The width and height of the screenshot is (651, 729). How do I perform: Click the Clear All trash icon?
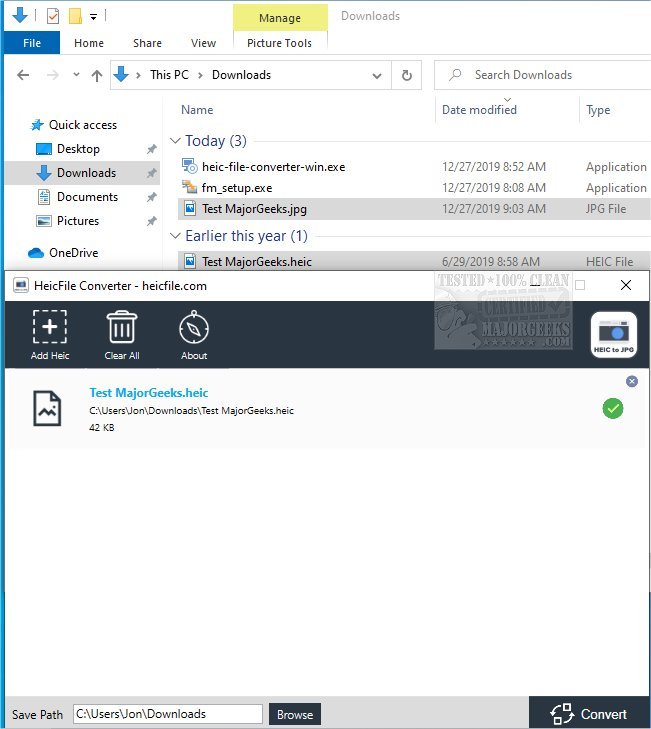(122, 327)
